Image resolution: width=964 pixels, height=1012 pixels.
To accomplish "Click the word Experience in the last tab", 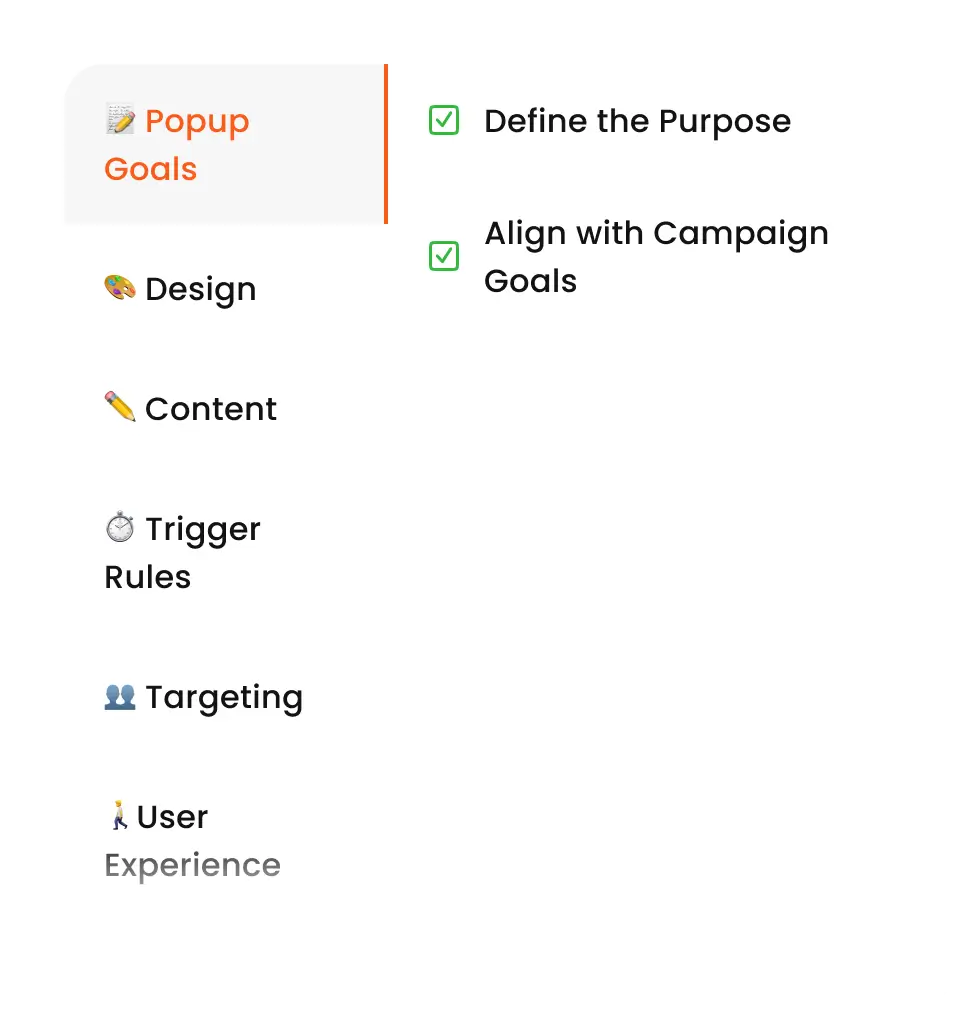I will point(192,865).
